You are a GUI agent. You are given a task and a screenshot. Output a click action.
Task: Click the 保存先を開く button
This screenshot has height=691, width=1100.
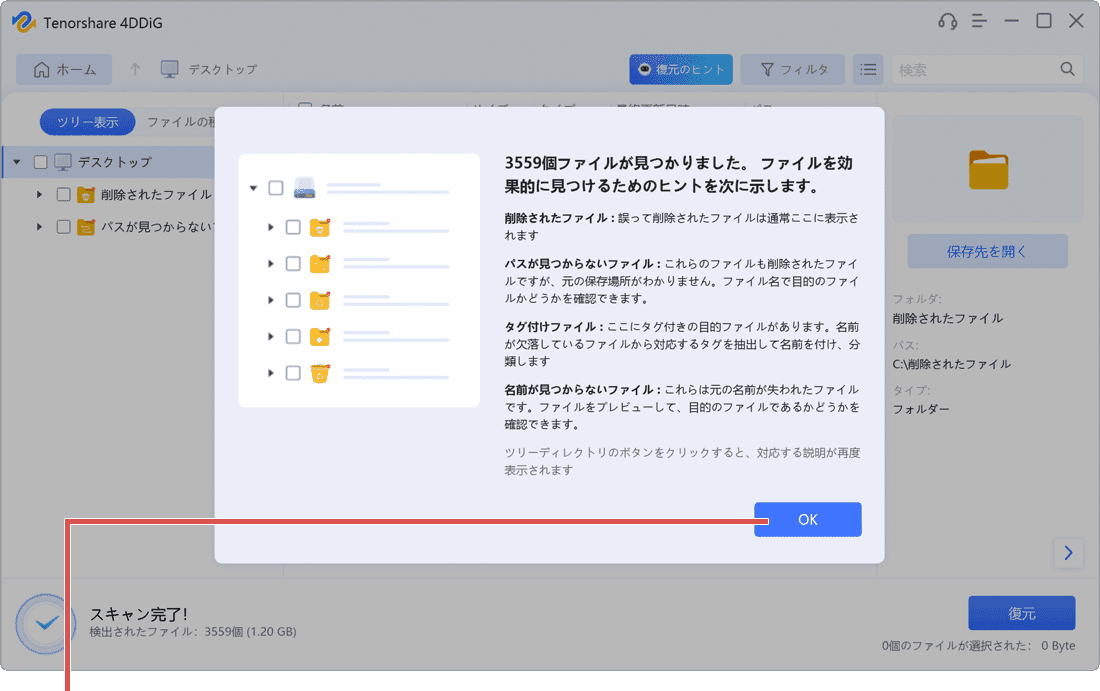[987, 251]
